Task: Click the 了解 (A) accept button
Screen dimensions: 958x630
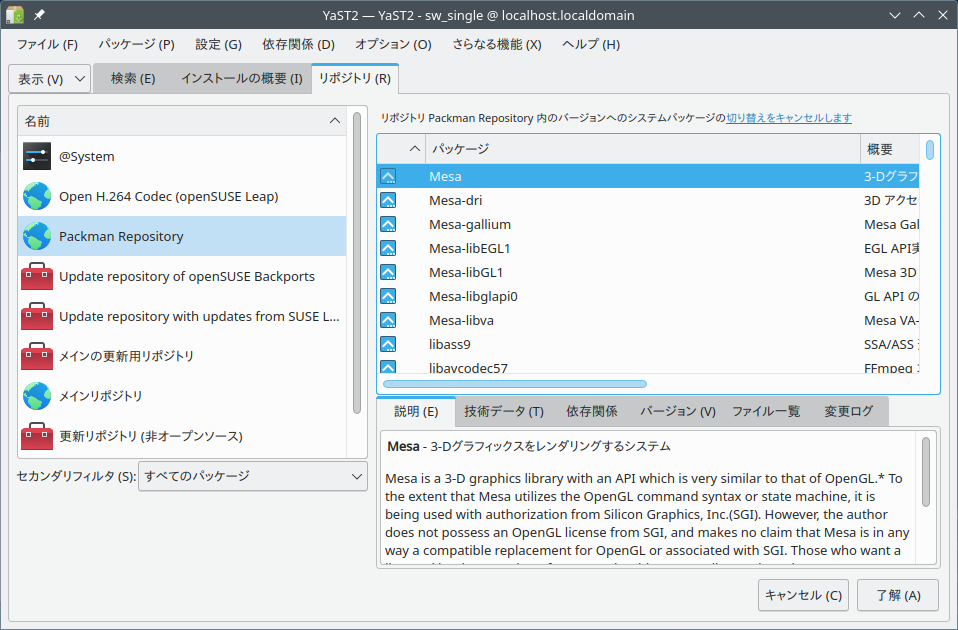Action: (x=898, y=595)
